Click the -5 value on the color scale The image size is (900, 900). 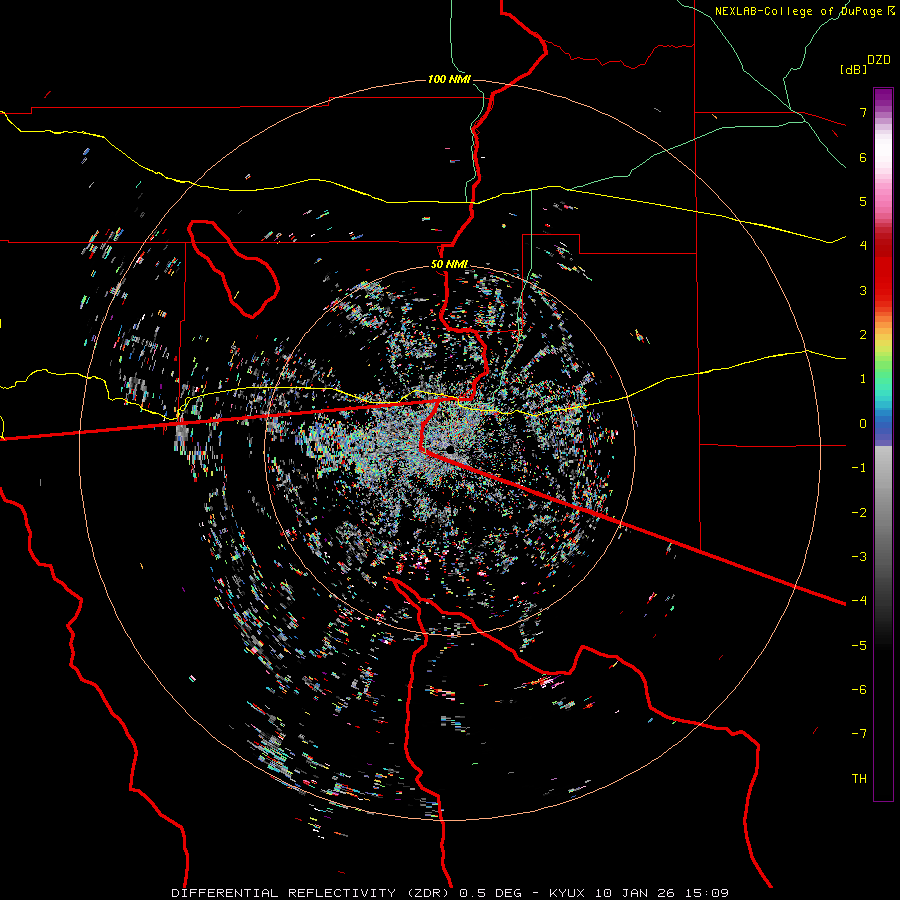(x=859, y=646)
